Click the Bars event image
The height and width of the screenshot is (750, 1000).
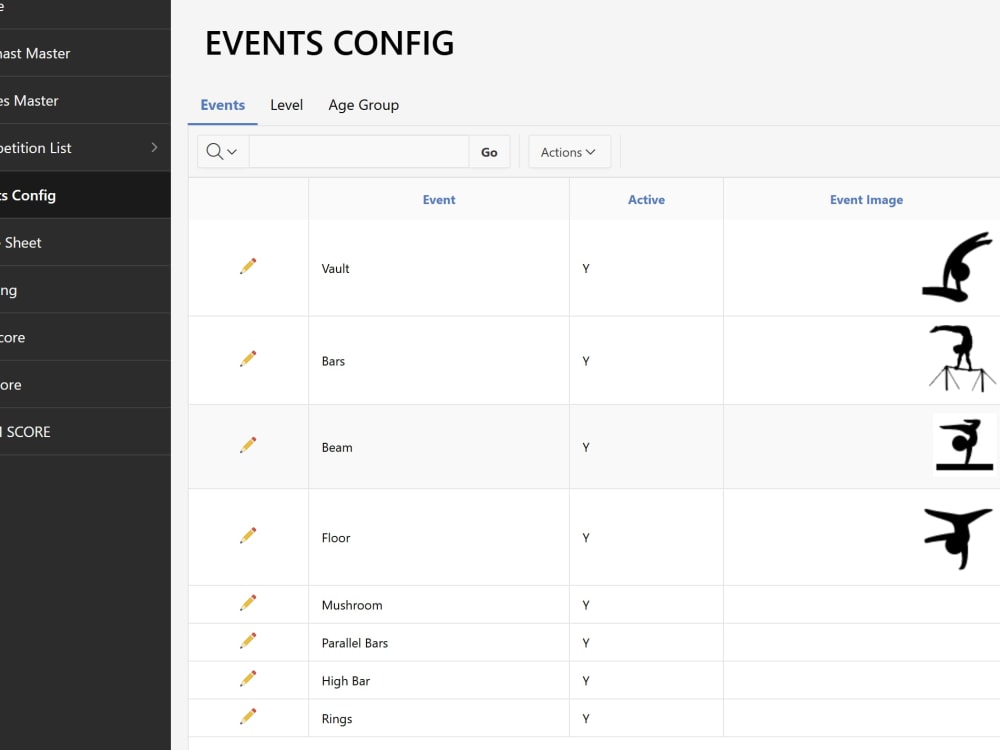coord(962,358)
